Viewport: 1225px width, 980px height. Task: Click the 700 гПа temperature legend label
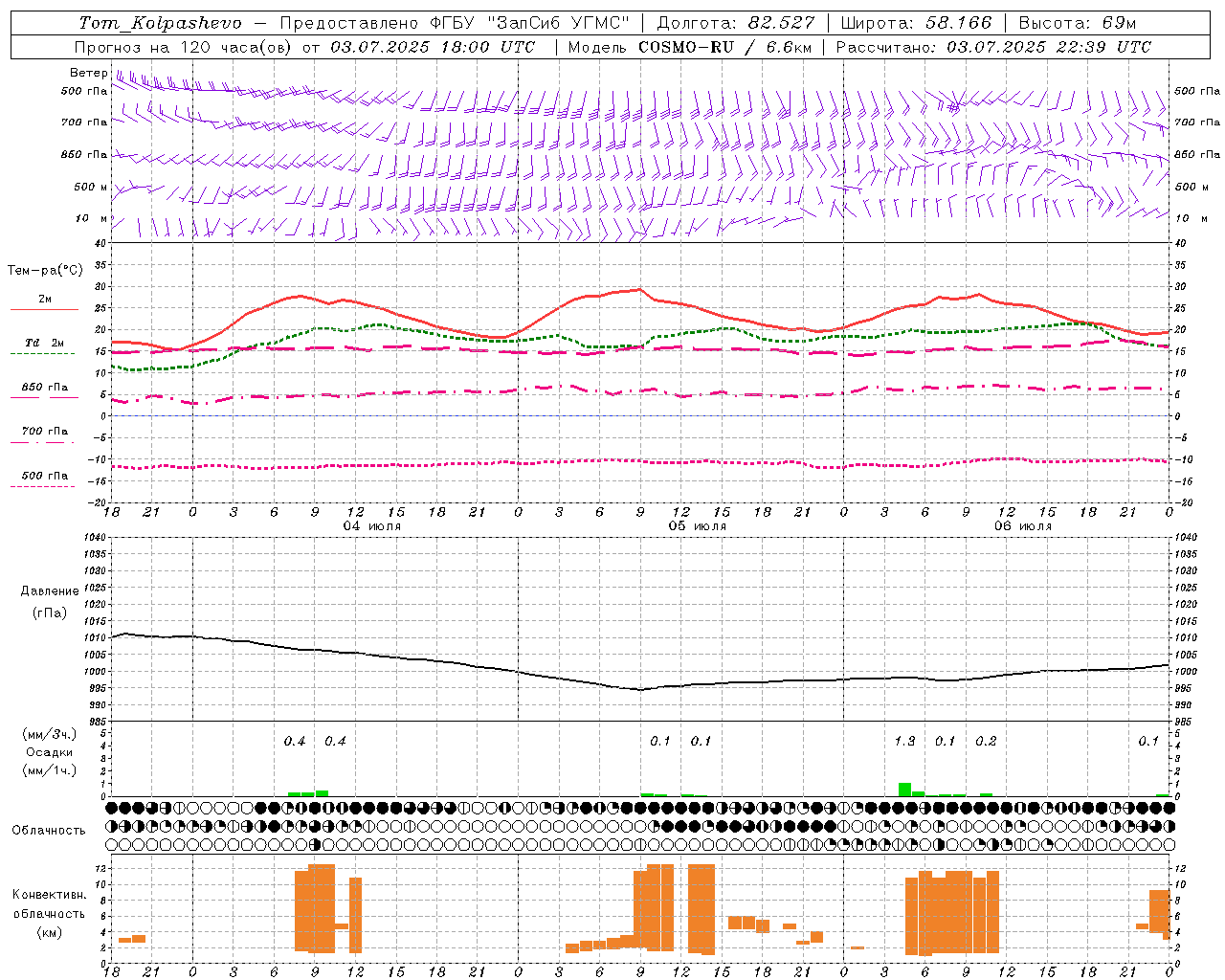(x=44, y=432)
